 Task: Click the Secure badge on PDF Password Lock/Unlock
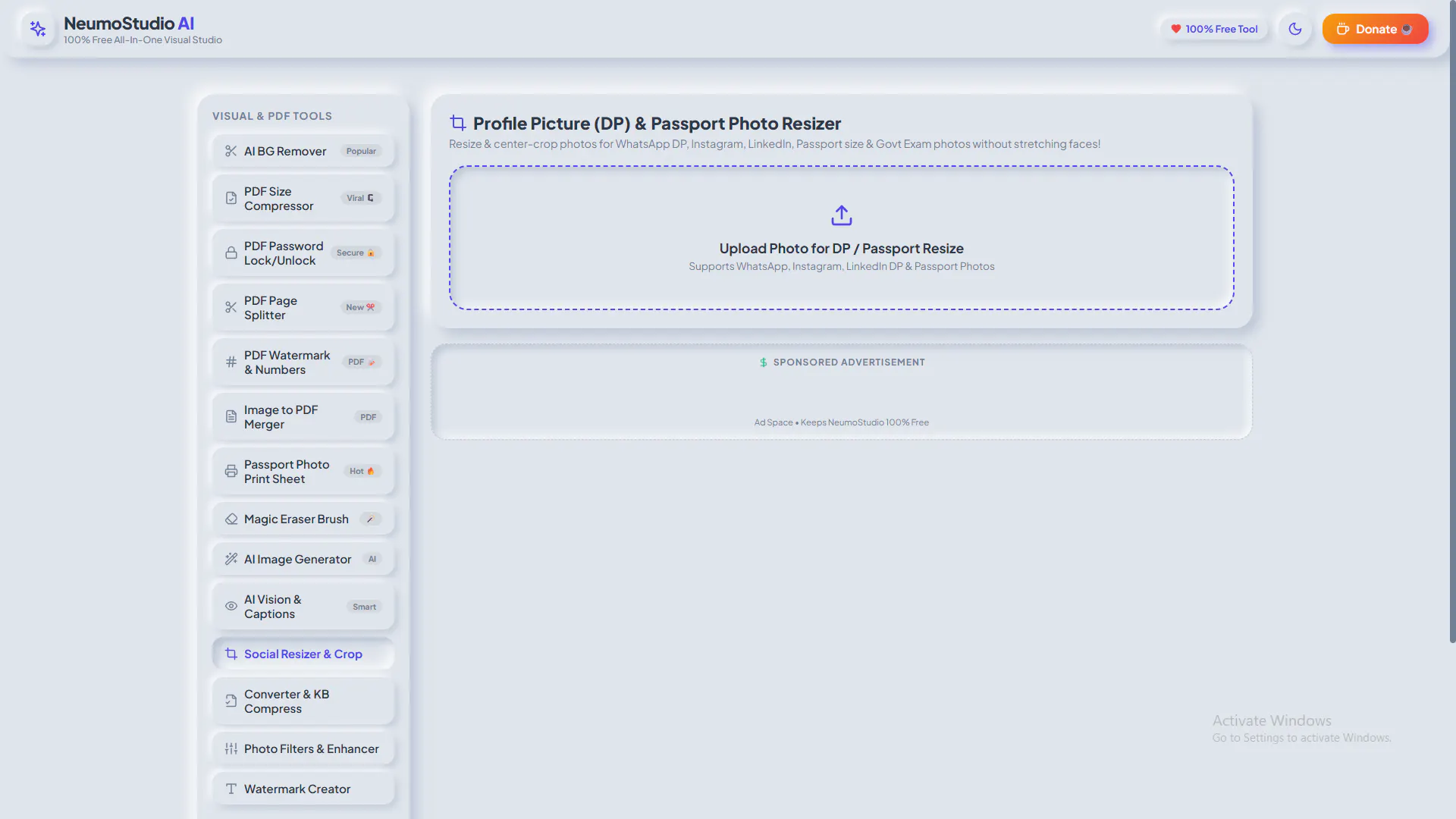click(x=356, y=253)
